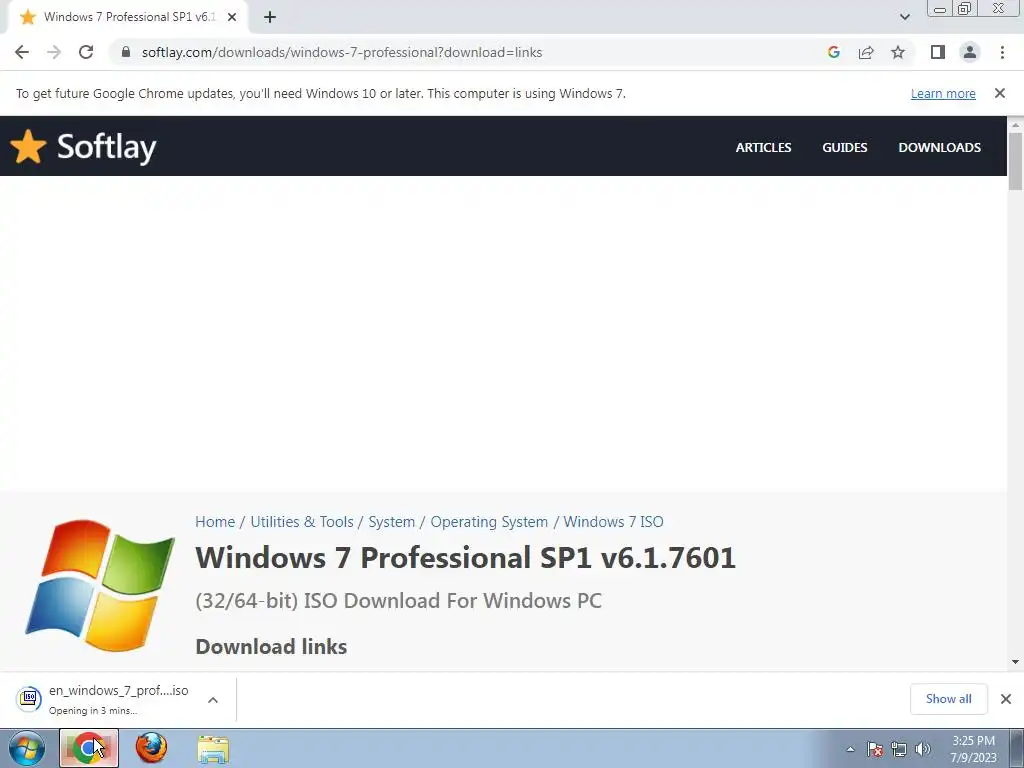
Task: Open the Learn more link
Action: pos(943,93)
